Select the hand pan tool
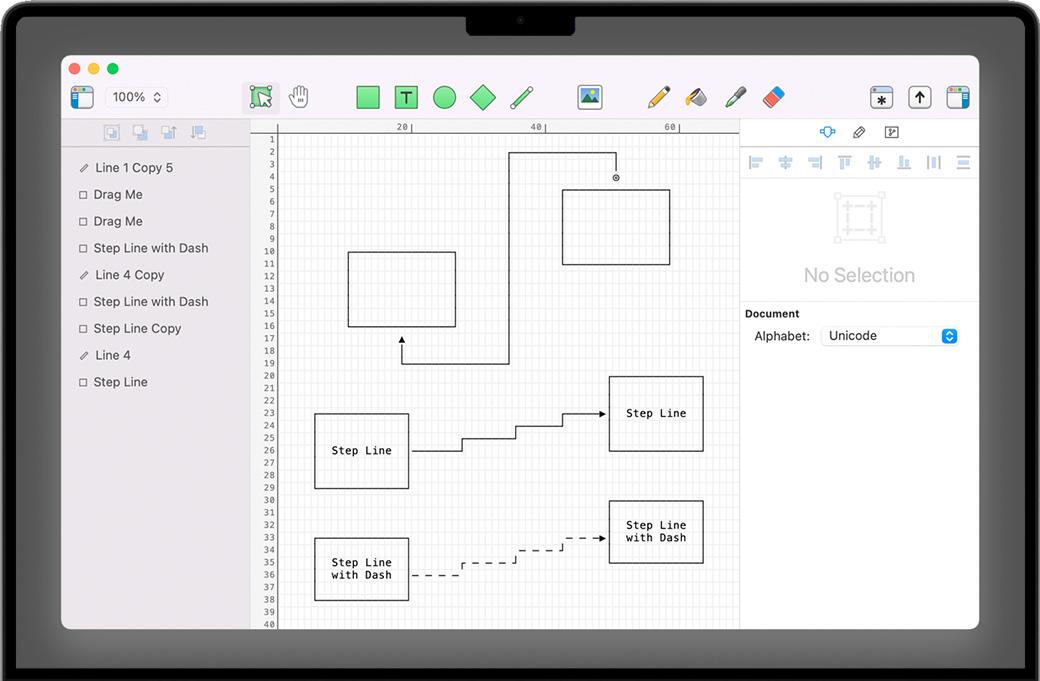 point(298,97)
